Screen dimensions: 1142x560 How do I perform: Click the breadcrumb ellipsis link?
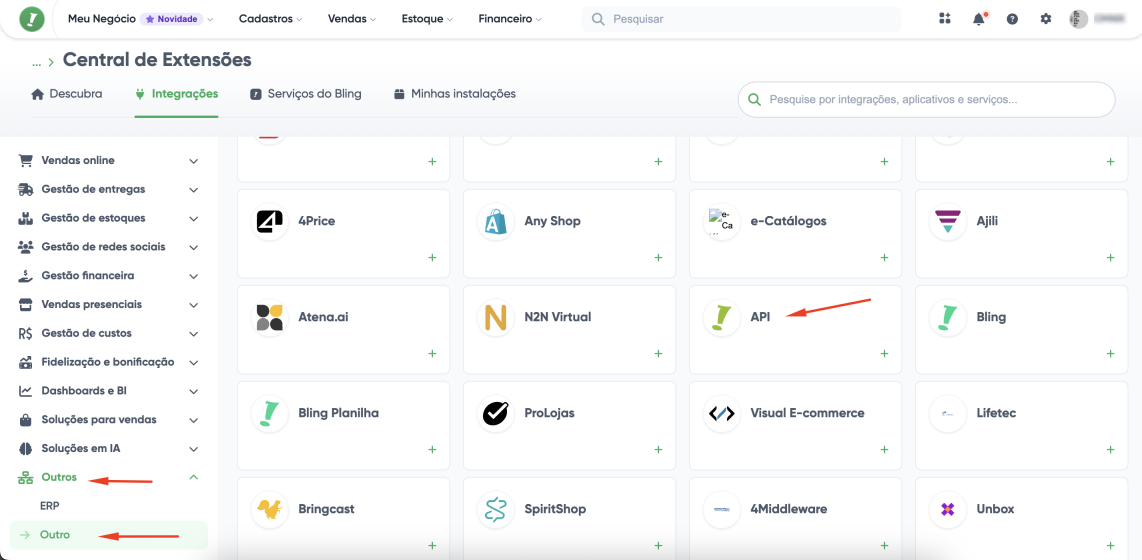click(x=36, y=61)
